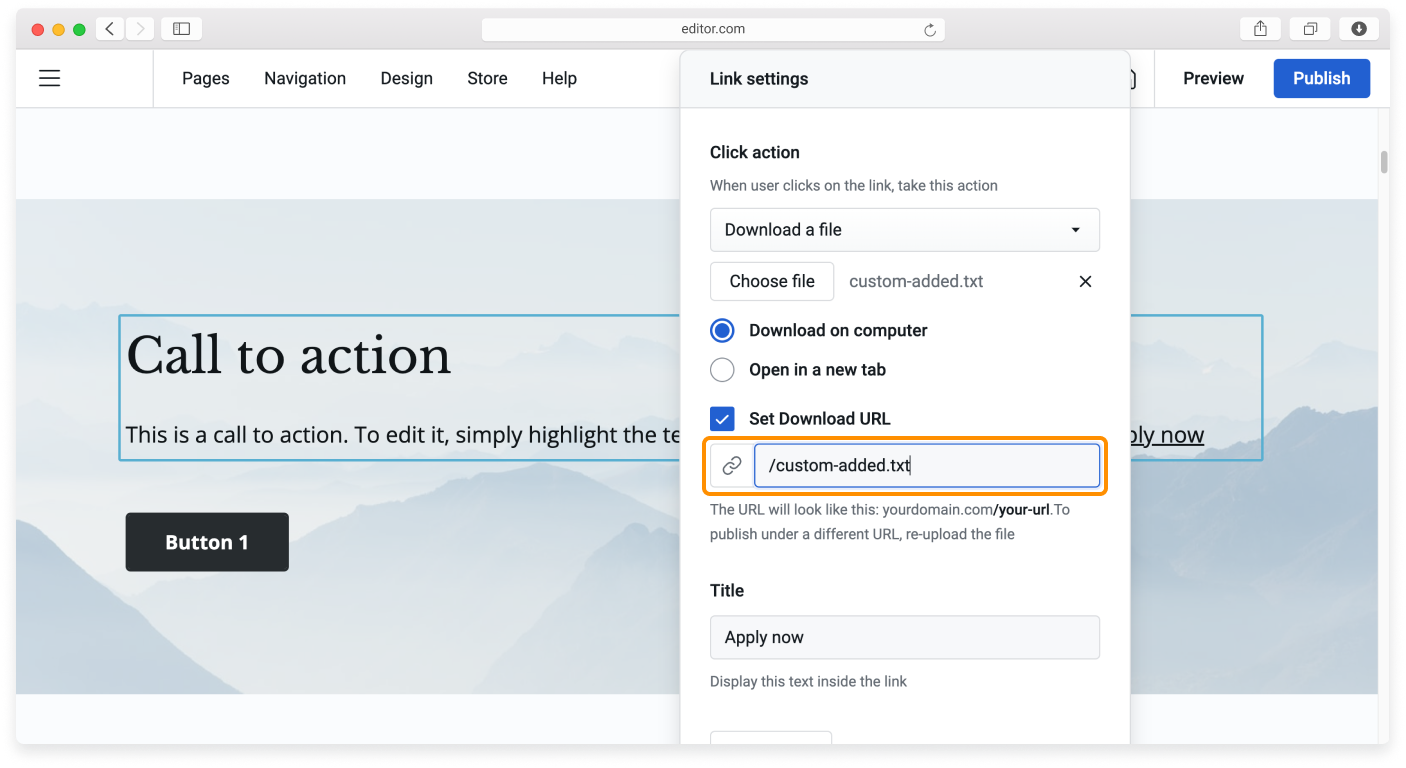The image size is (1406, 768).
Task: Open the hamburger menu in the editor
Action: pos(49,78)
